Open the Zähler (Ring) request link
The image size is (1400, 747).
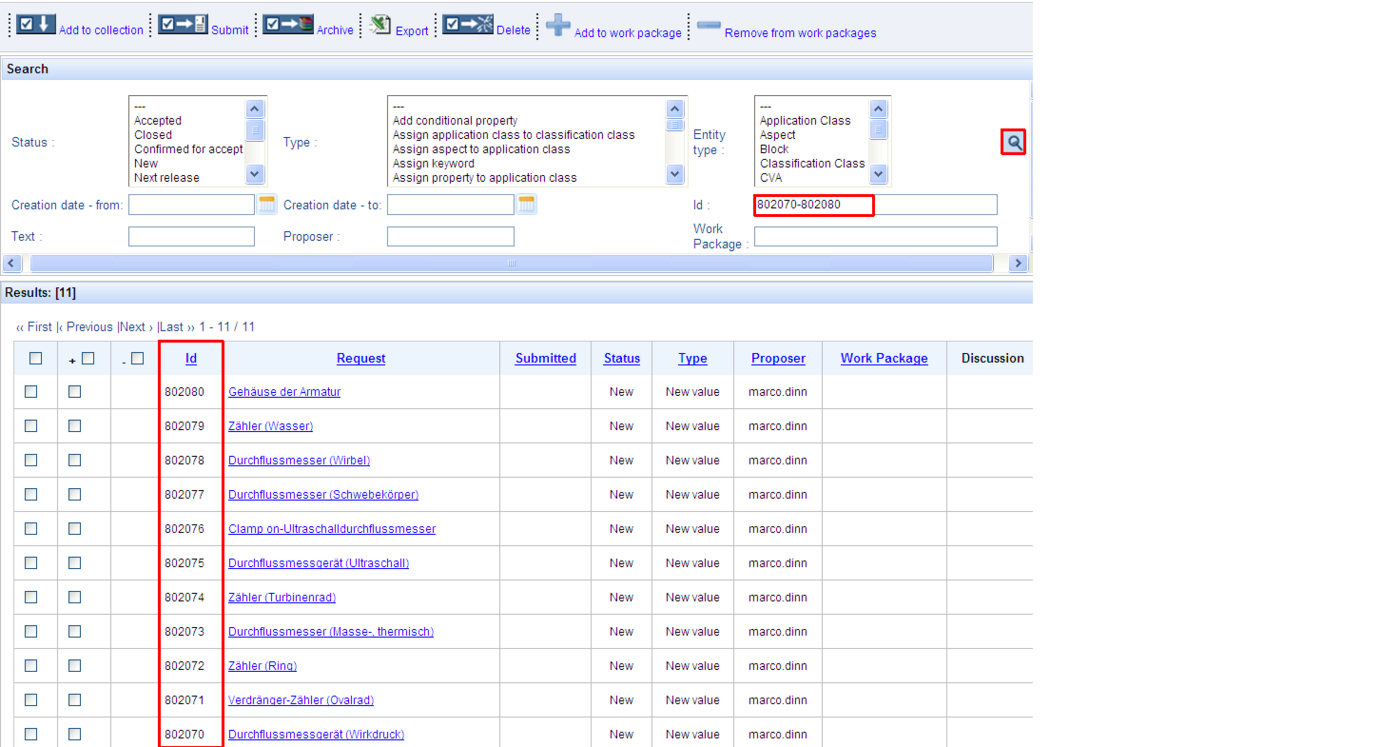pyautogui.click(x=262, y=666)
